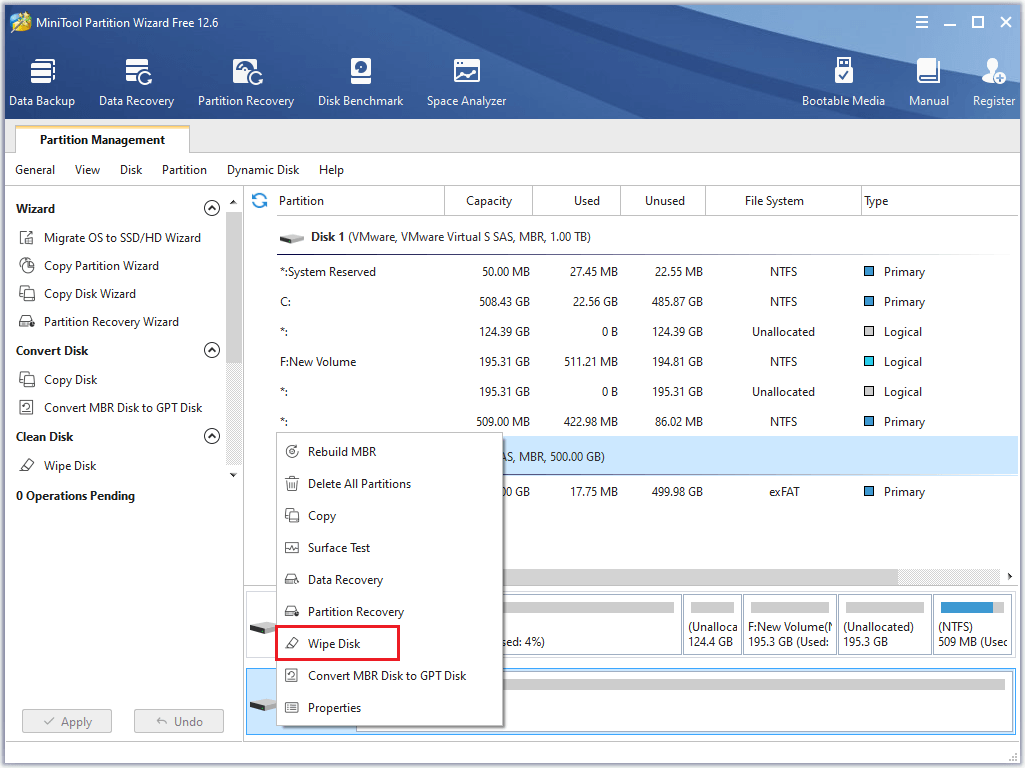
Task: Collapse the Wizard section
Action: point(212,209)
